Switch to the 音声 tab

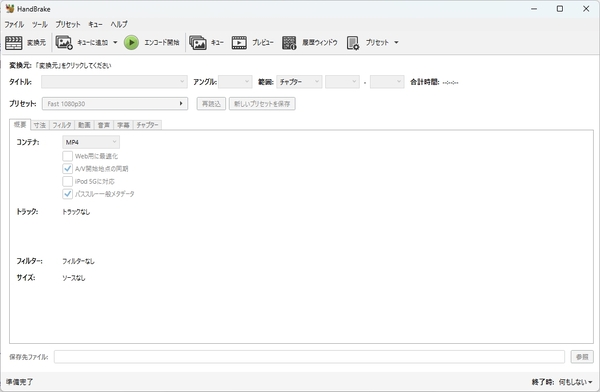point(104,125)
